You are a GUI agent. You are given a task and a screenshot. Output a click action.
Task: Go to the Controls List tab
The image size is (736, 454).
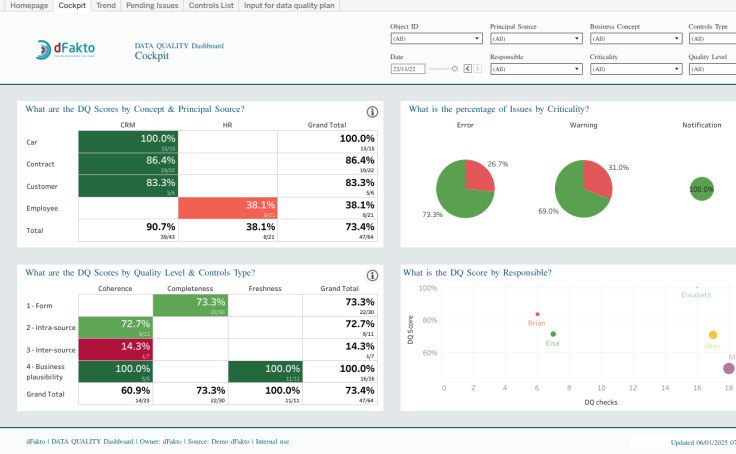coord(211,6)
